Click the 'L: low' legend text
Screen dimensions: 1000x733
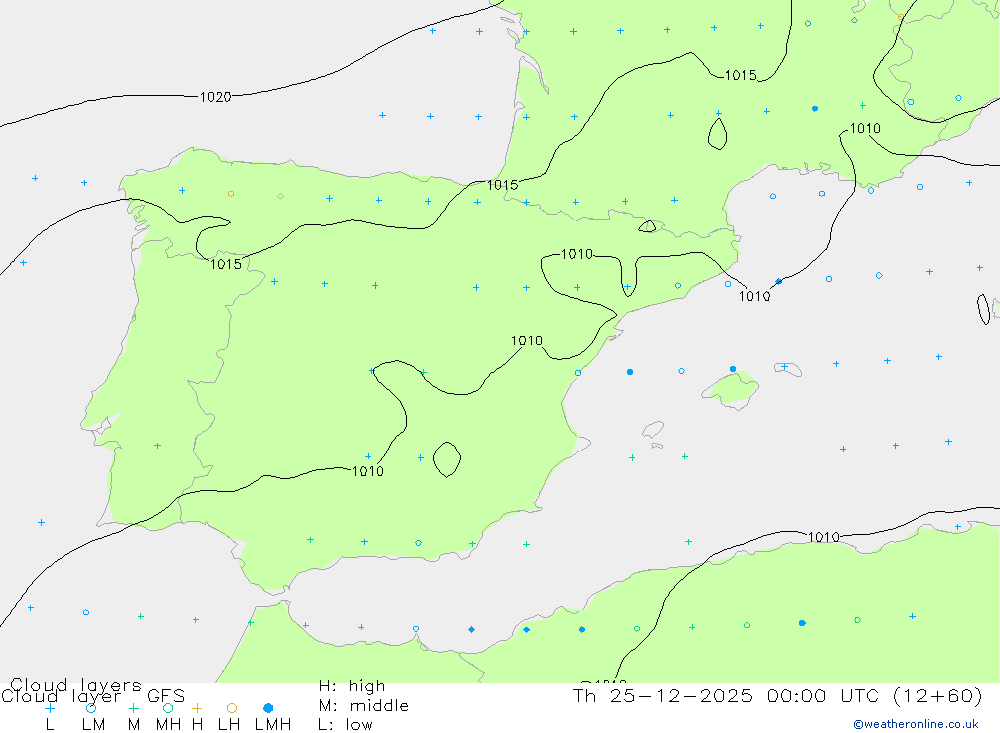point(345,725)
